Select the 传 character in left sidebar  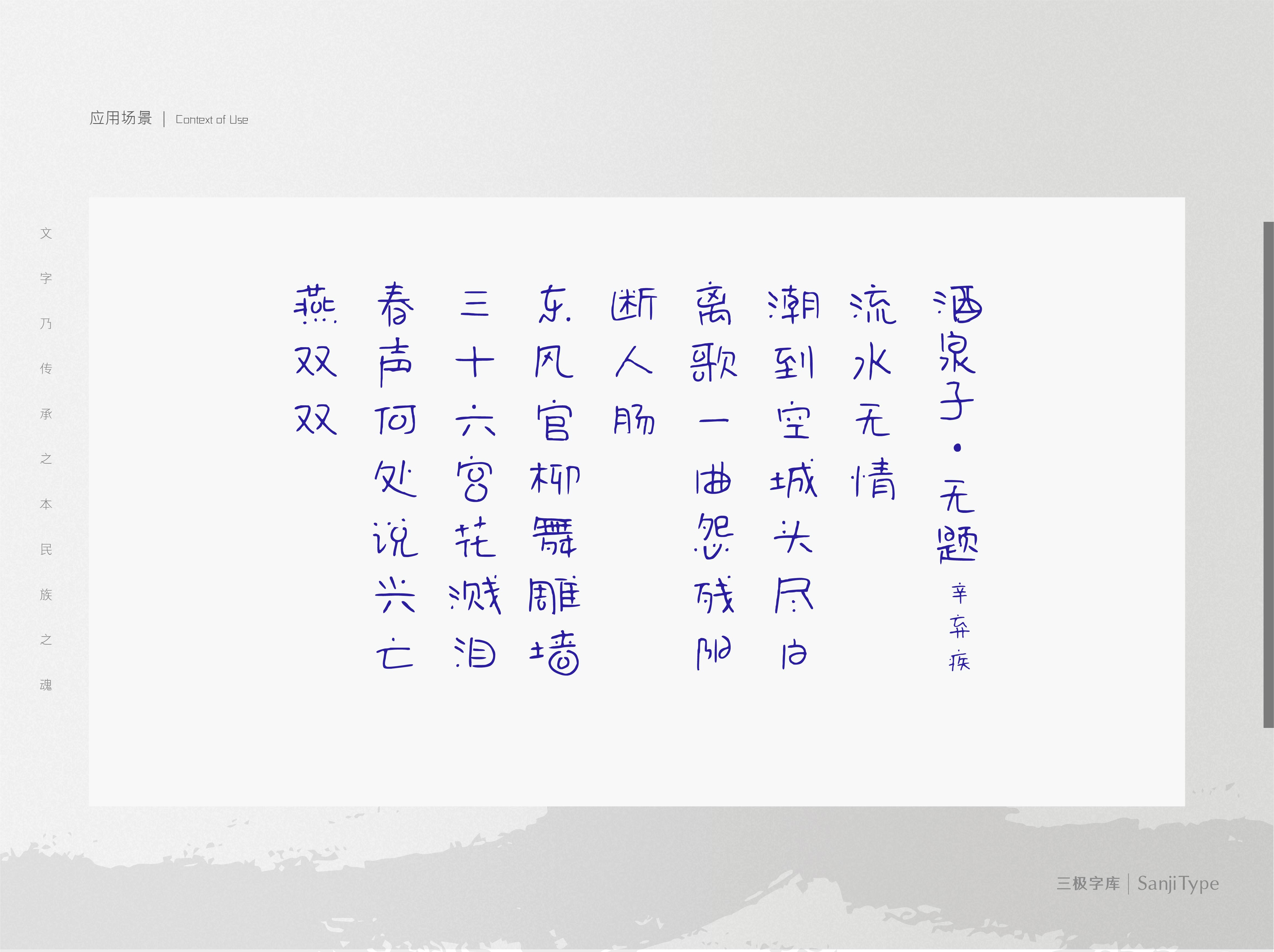pos(46,368)
